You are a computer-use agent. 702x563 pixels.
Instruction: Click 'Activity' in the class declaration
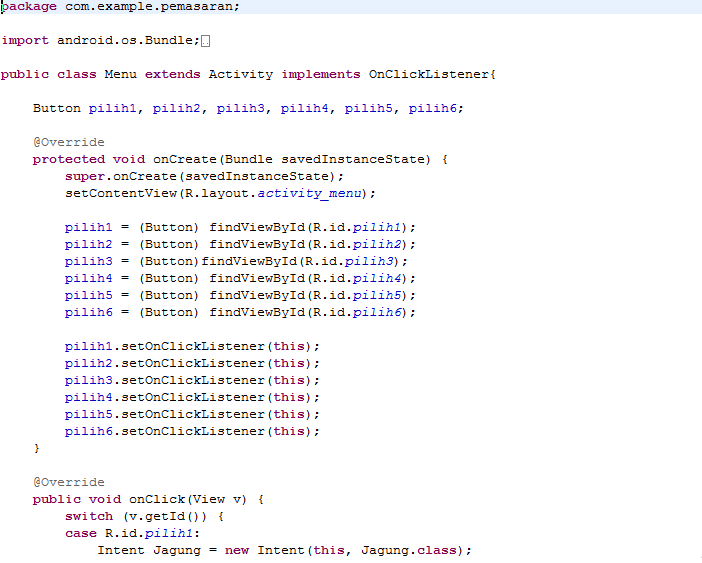pyautogui.click(x=241, y=74)
